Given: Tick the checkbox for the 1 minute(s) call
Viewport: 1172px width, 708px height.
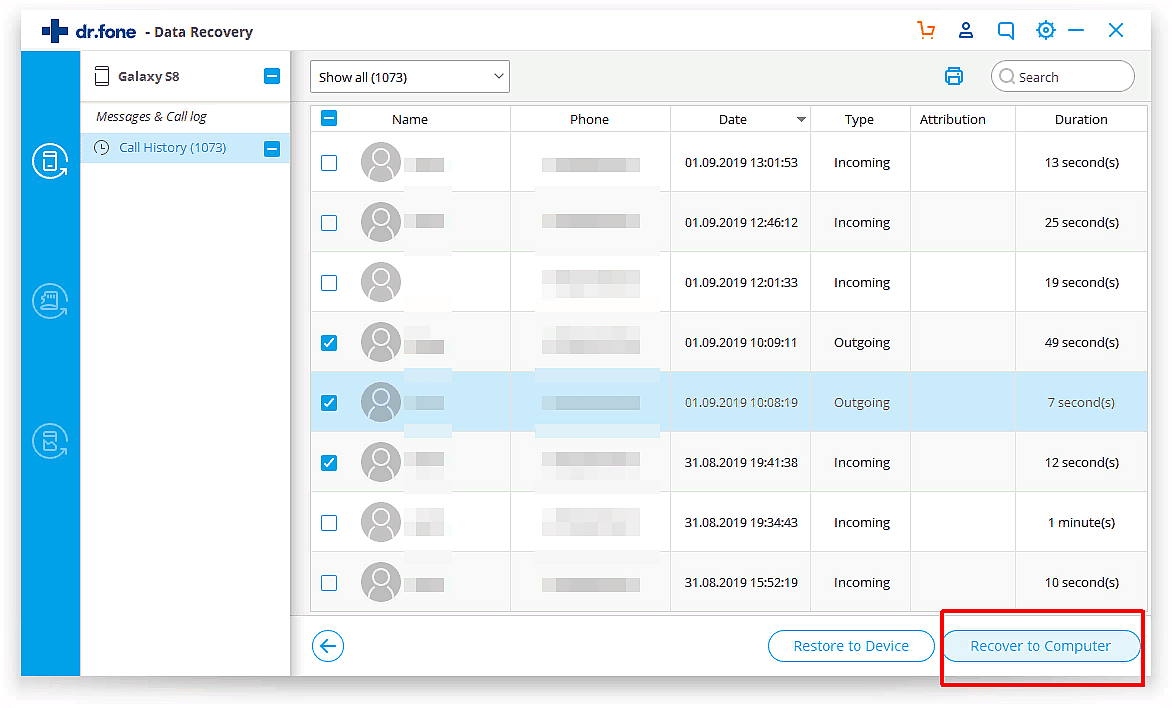Looking at the screenshot, I should click(x=329, y=523).
